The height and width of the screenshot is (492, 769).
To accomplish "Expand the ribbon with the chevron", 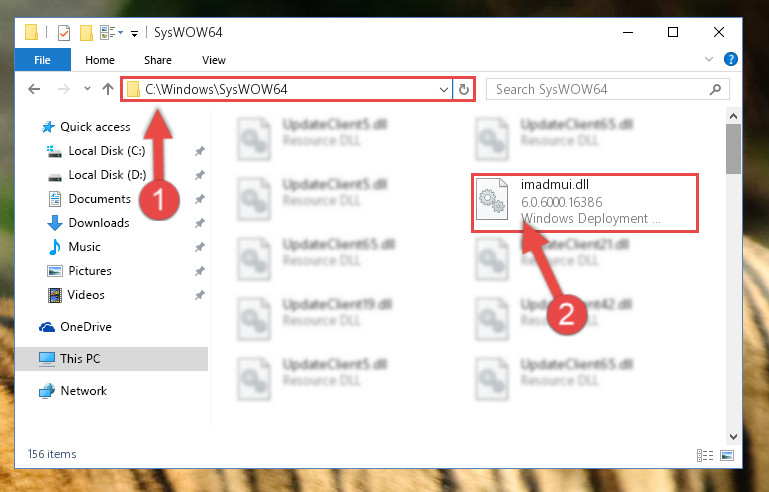I will coord(708,59).
